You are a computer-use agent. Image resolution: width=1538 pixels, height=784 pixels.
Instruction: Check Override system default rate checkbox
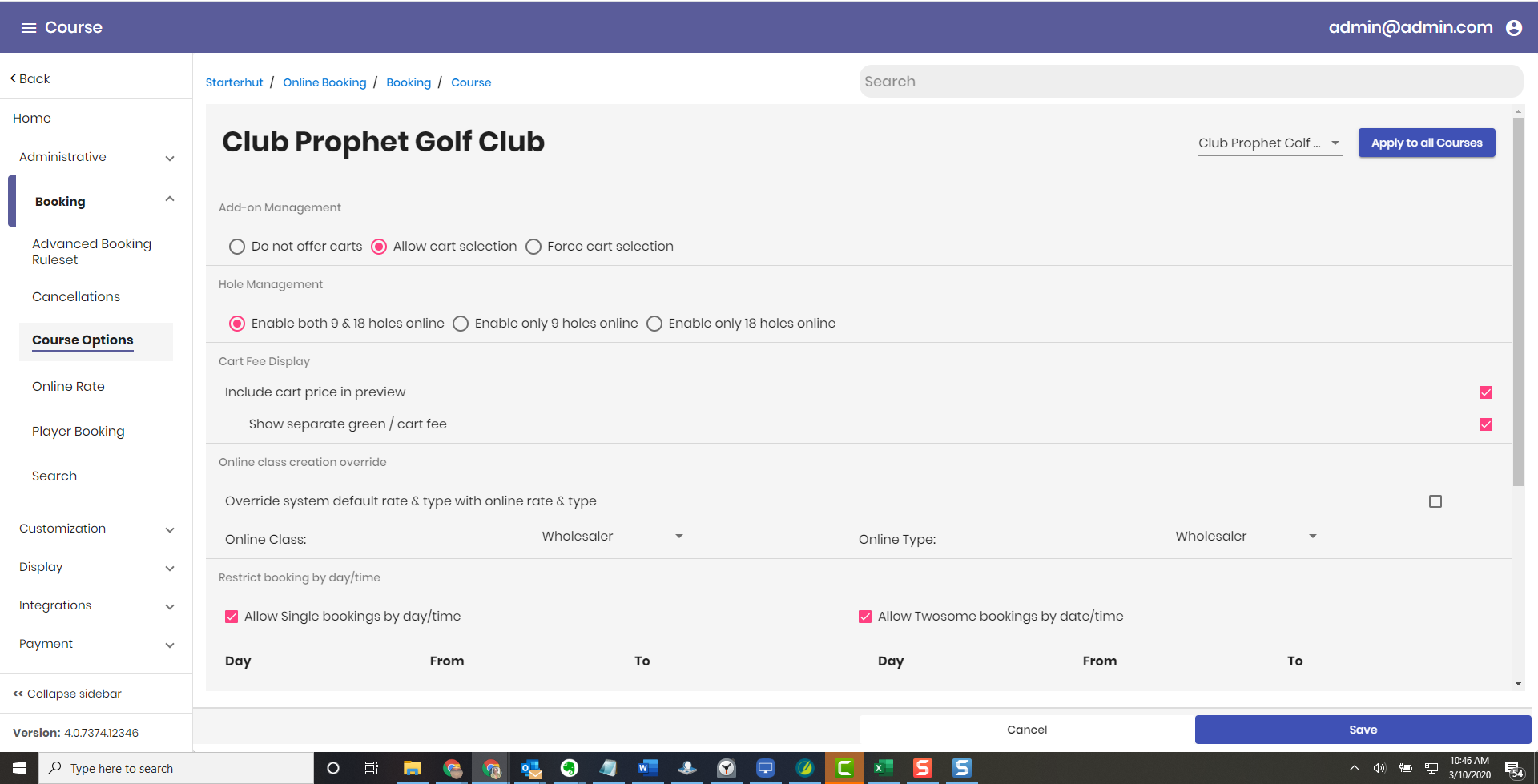pyautogui.click(x=1435, y=501)
